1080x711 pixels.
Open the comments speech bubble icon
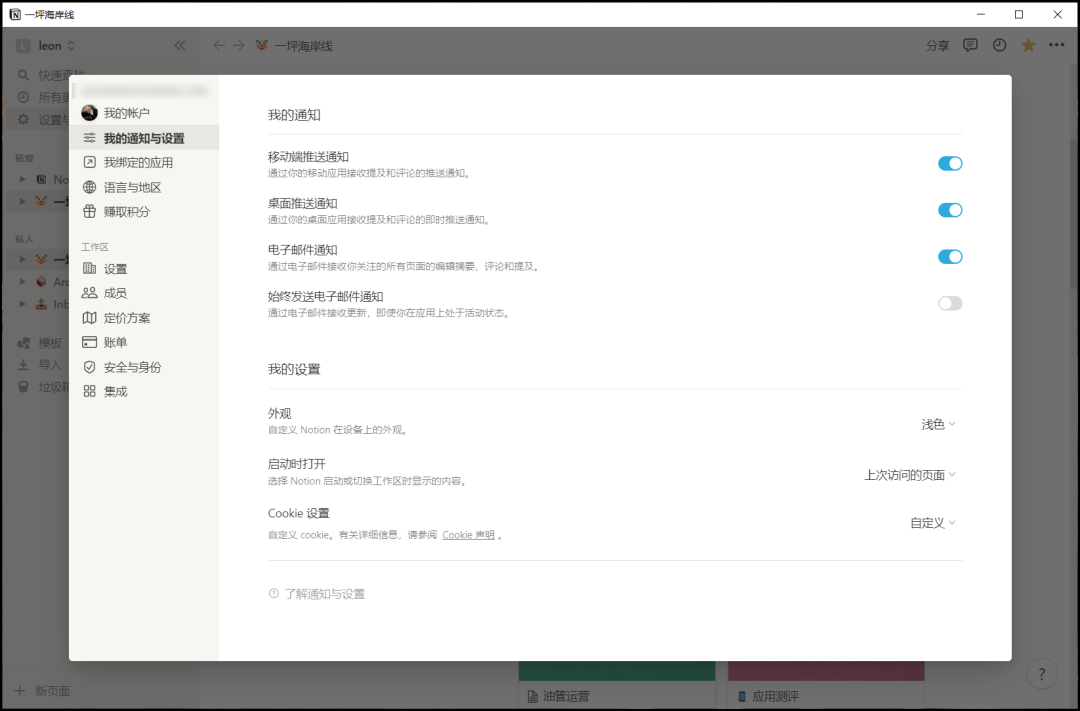tap(970, 45)
